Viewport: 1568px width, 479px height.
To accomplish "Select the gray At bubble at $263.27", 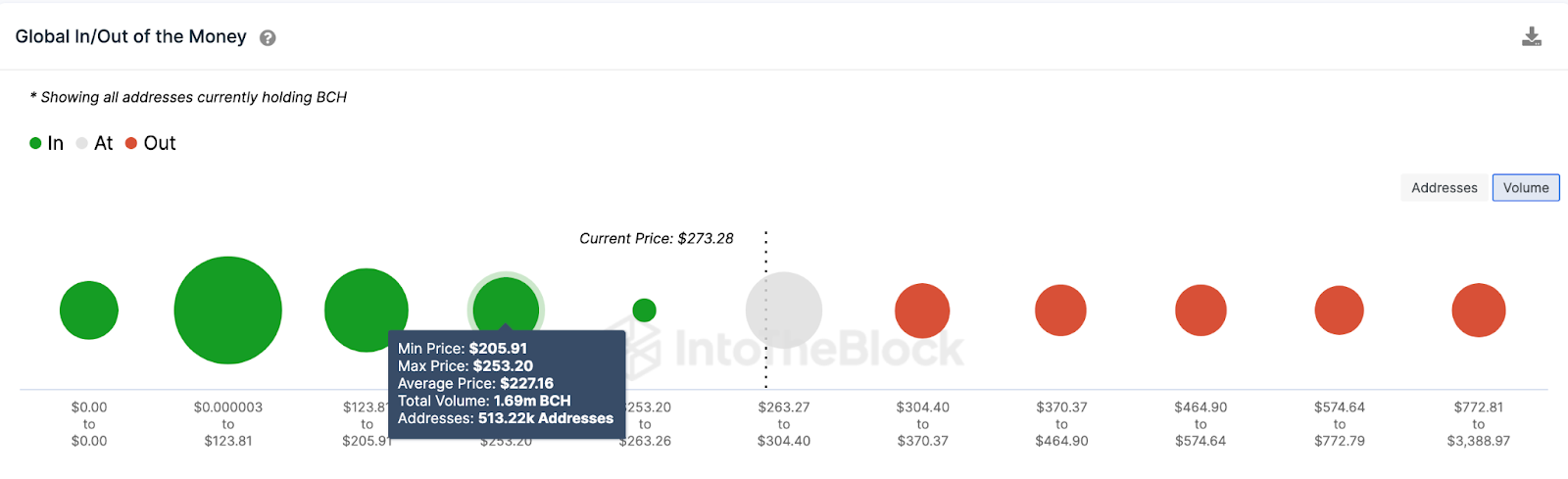I will [x=784, y=311].
